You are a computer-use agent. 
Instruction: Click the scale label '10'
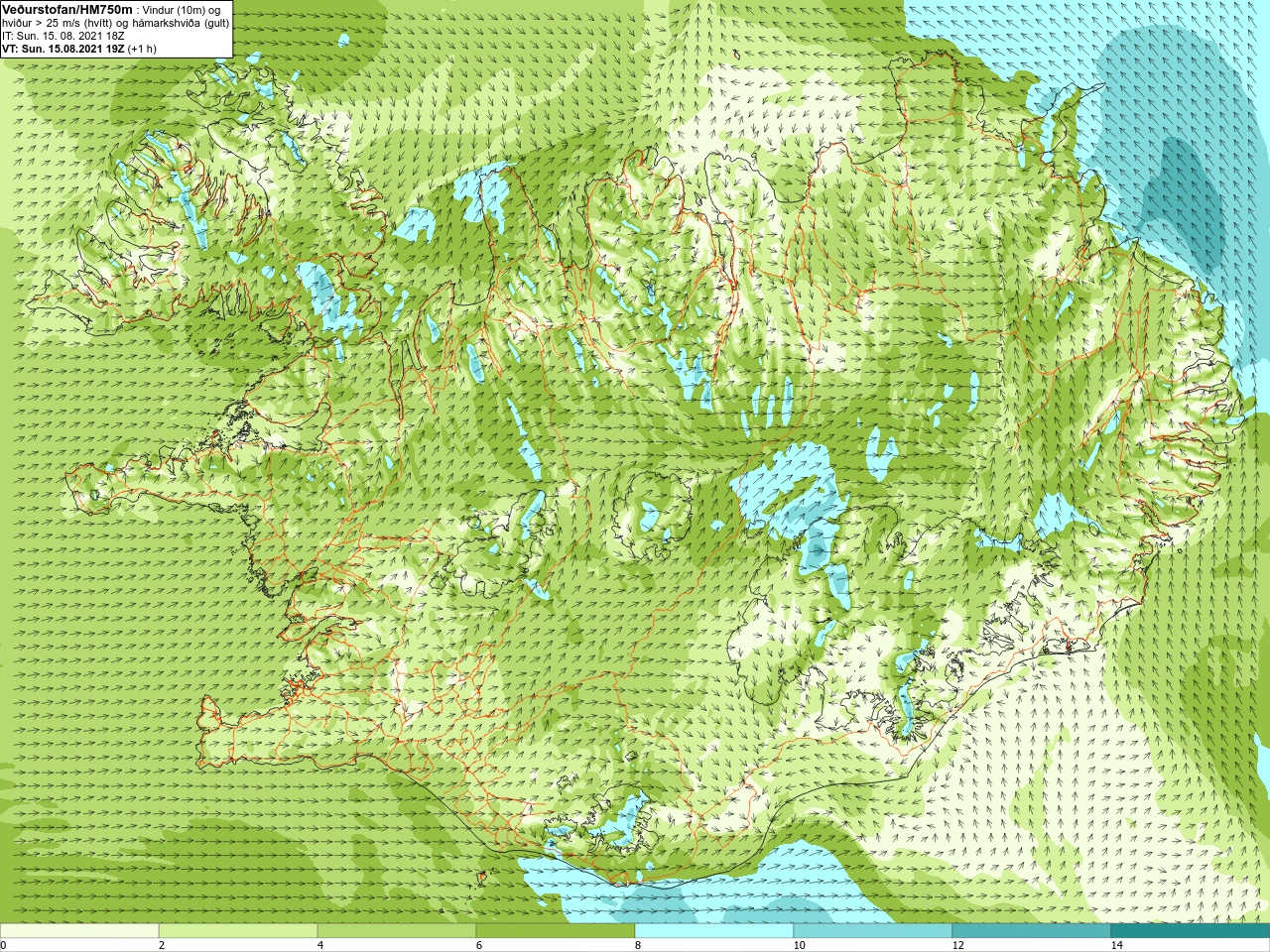(x=800, y=945)
